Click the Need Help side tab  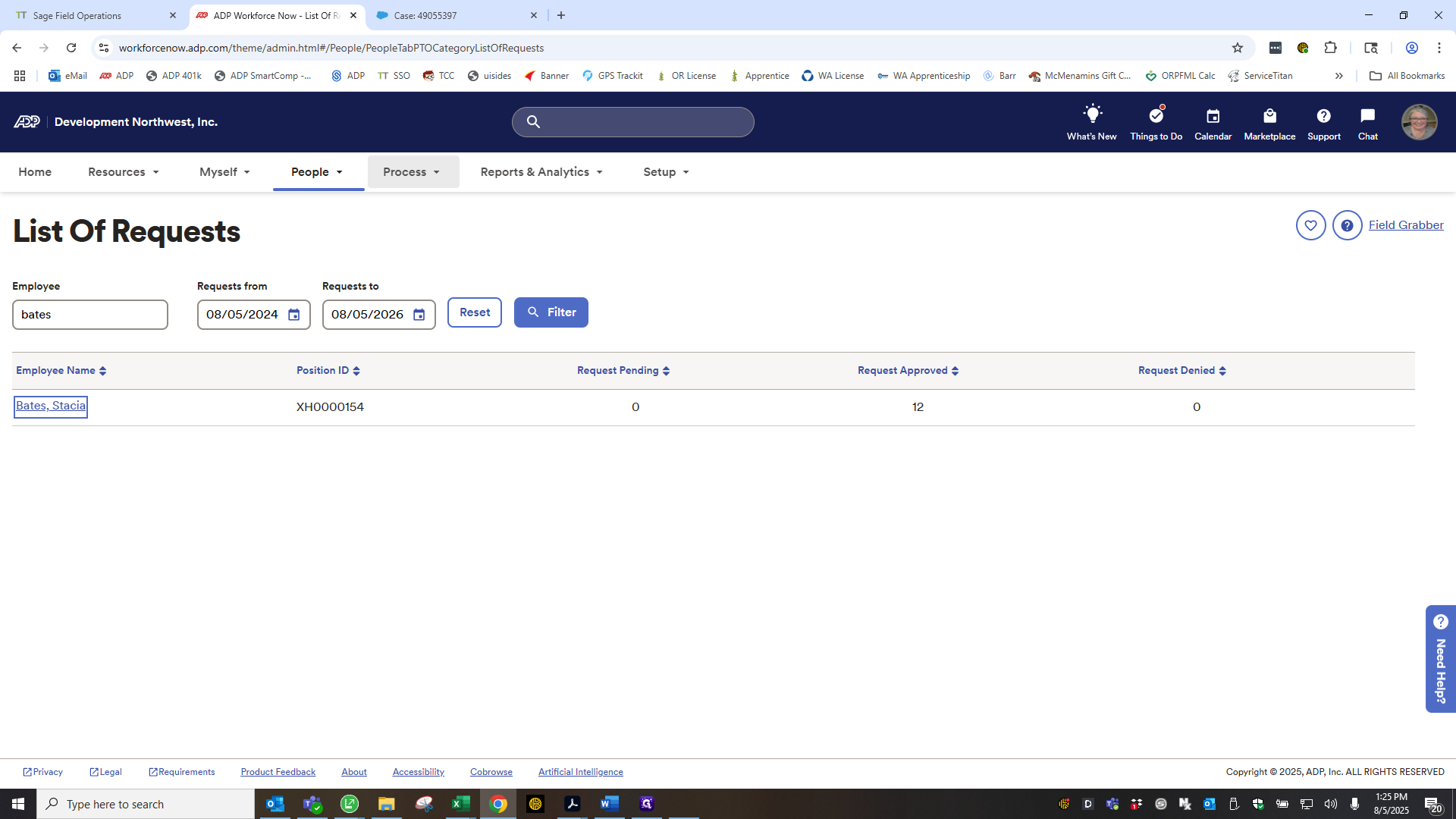(x=1440, y=659)
